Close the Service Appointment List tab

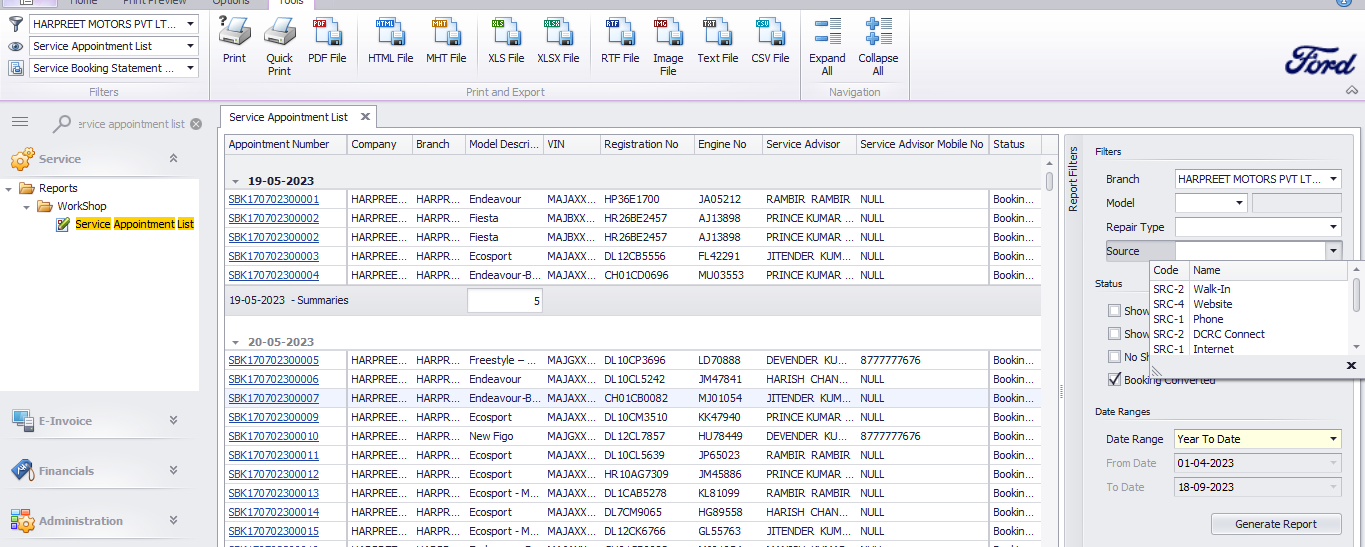point(365,117)
